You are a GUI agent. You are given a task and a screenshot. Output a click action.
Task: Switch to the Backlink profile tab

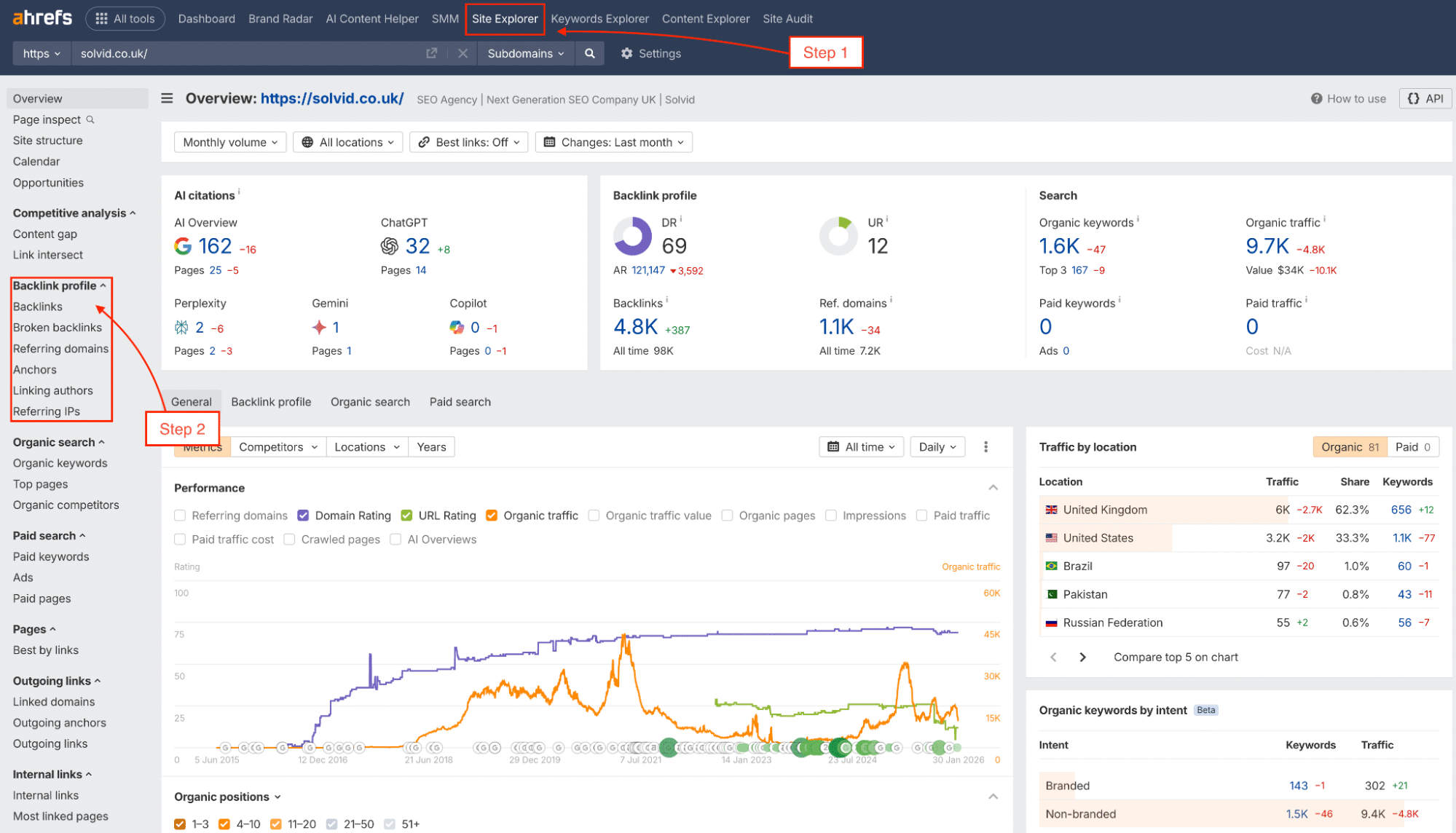(271, 401)
